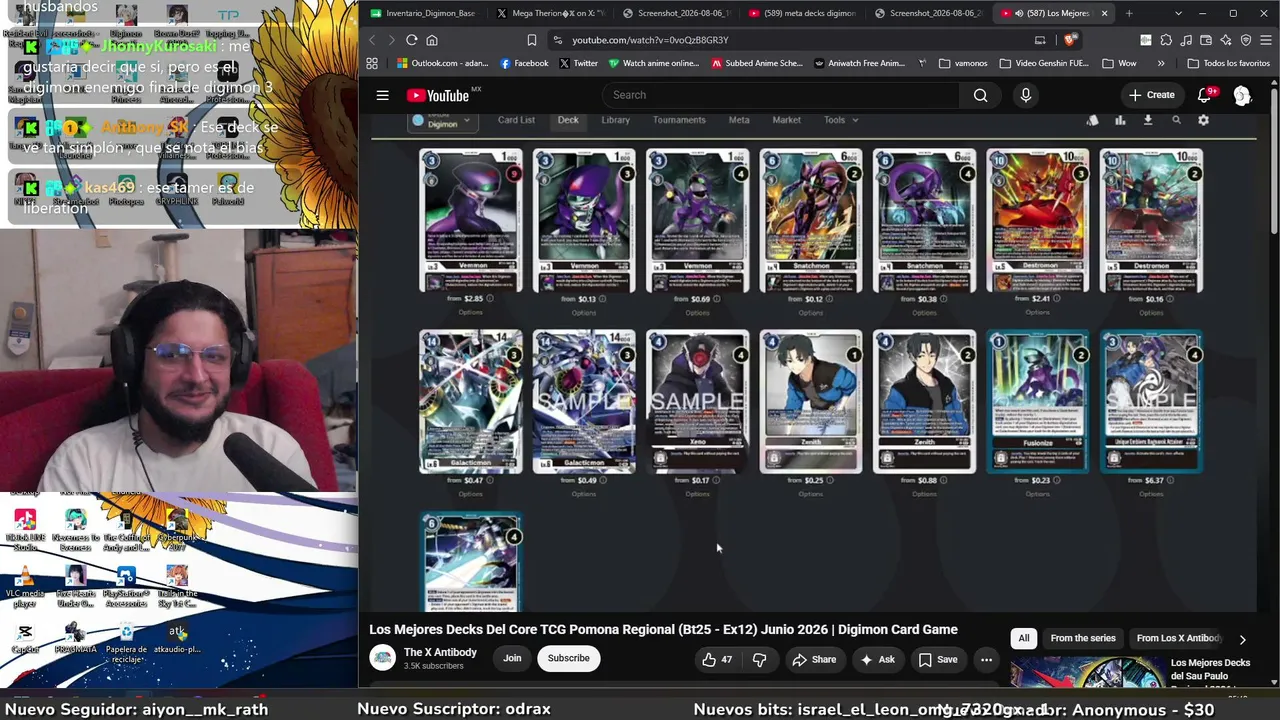1280x720 pixels.
Task: Open YouTube notifications bell
Action: (1205, 95)
